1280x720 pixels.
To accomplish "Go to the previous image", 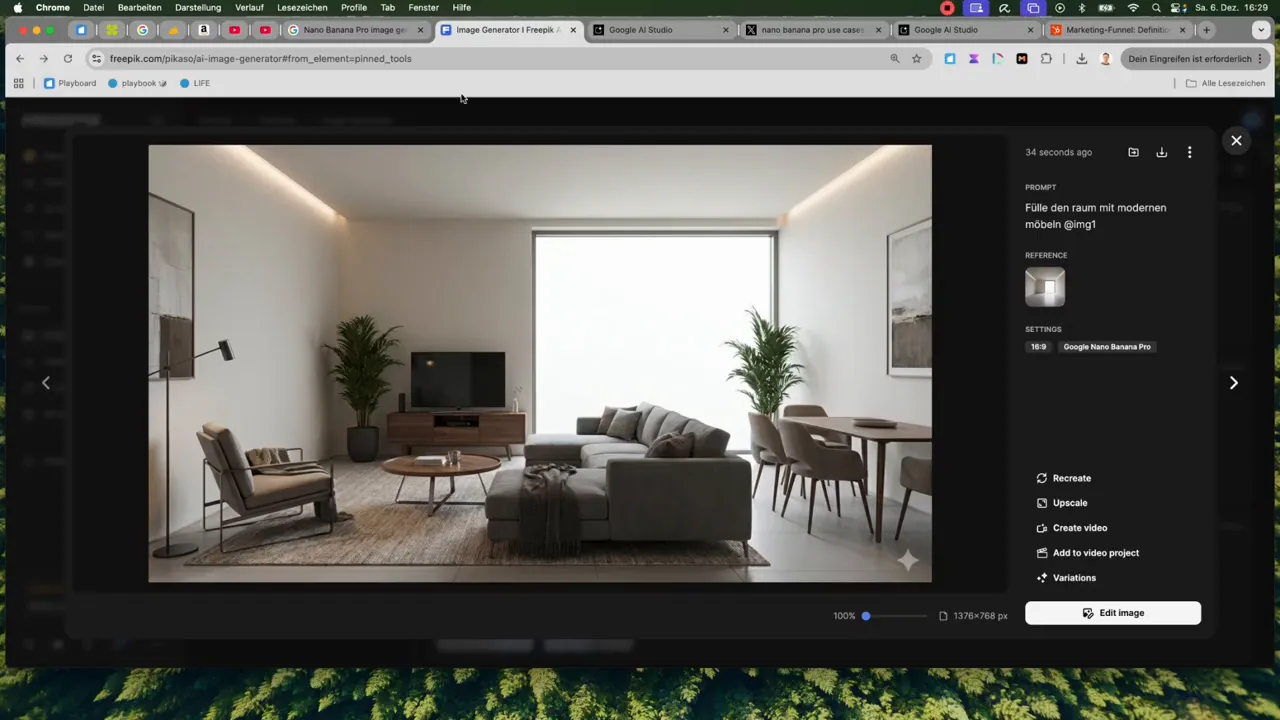I will (46, 382).
